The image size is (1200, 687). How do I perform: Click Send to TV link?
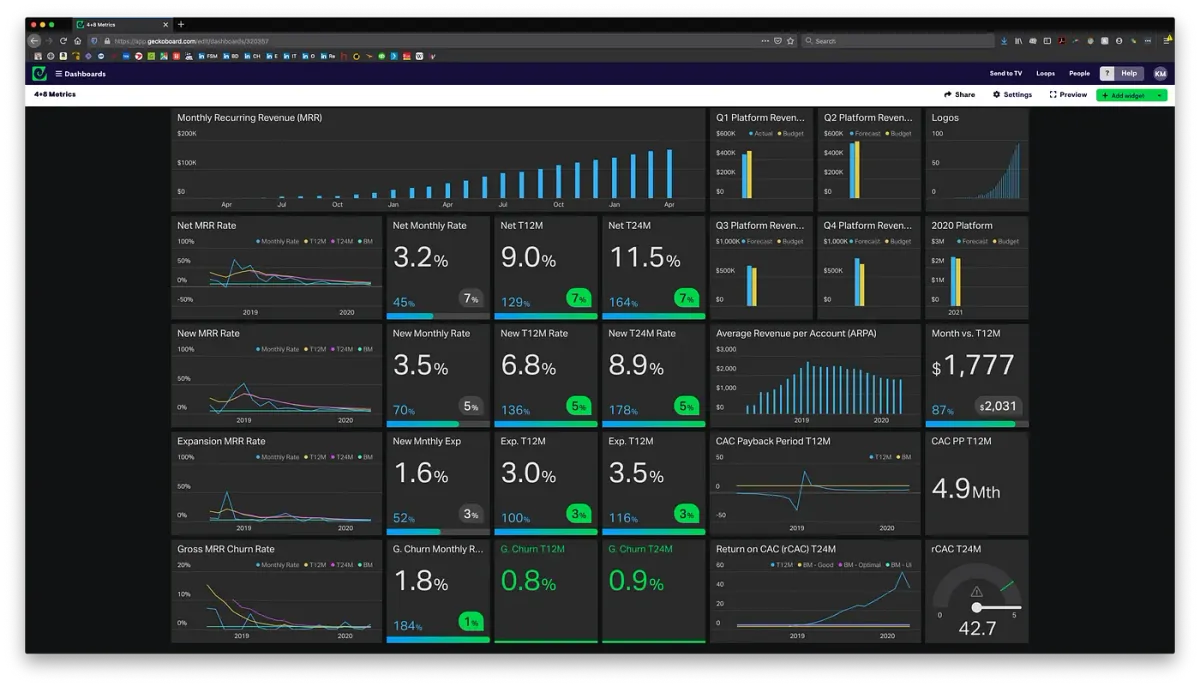coord(1005,73)
